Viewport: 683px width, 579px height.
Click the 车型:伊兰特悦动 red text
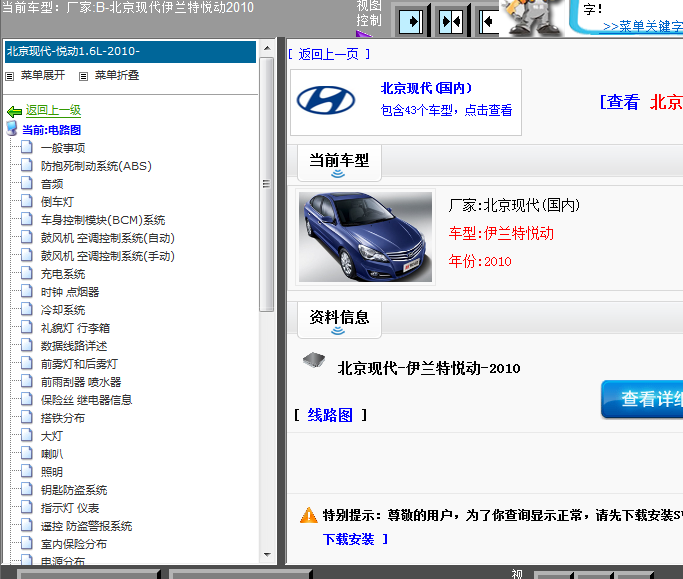point(501,234)
